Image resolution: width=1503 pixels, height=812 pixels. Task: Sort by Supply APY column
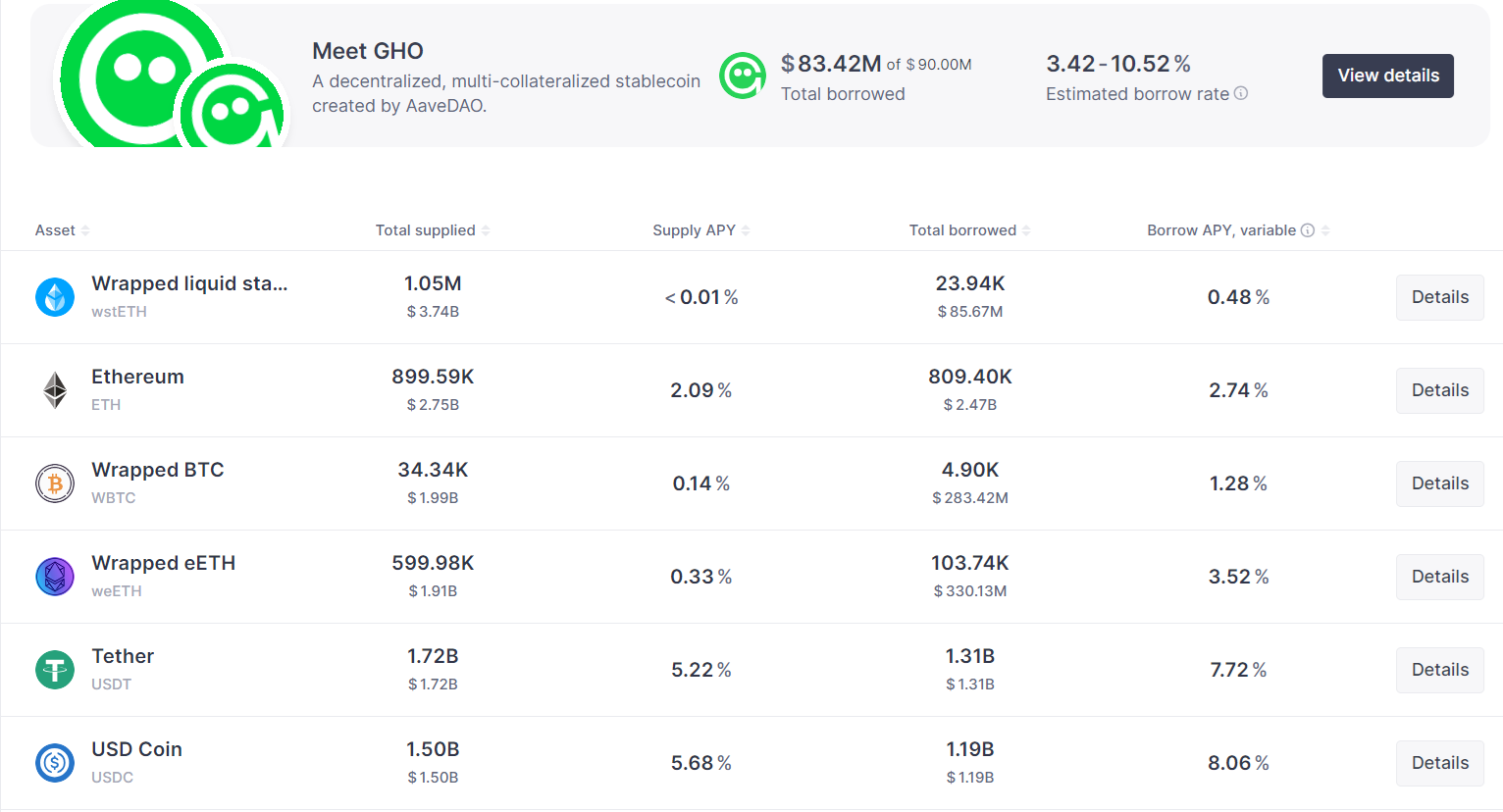tap(700, 230)
